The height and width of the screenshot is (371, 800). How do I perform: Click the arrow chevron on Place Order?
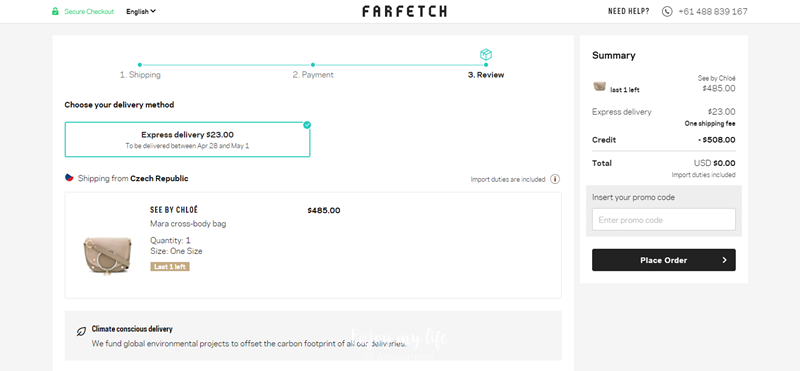point(724,260)
